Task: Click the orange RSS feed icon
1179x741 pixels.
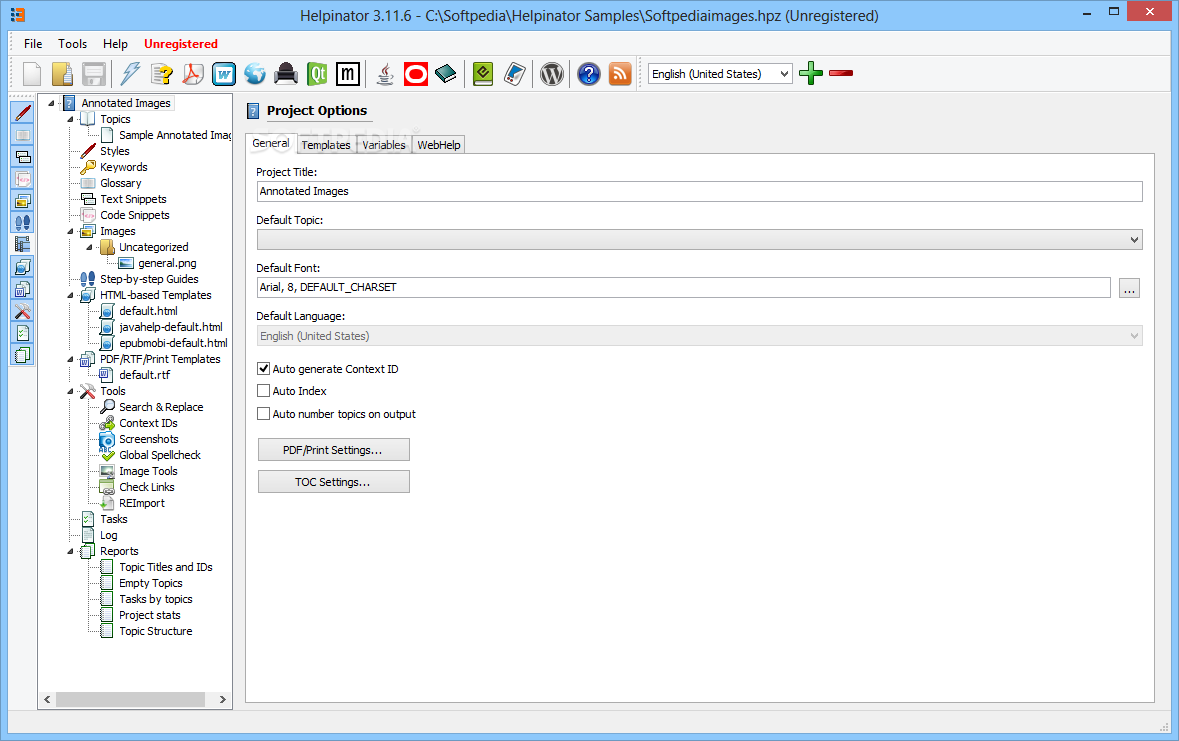Action: (620, 74)
